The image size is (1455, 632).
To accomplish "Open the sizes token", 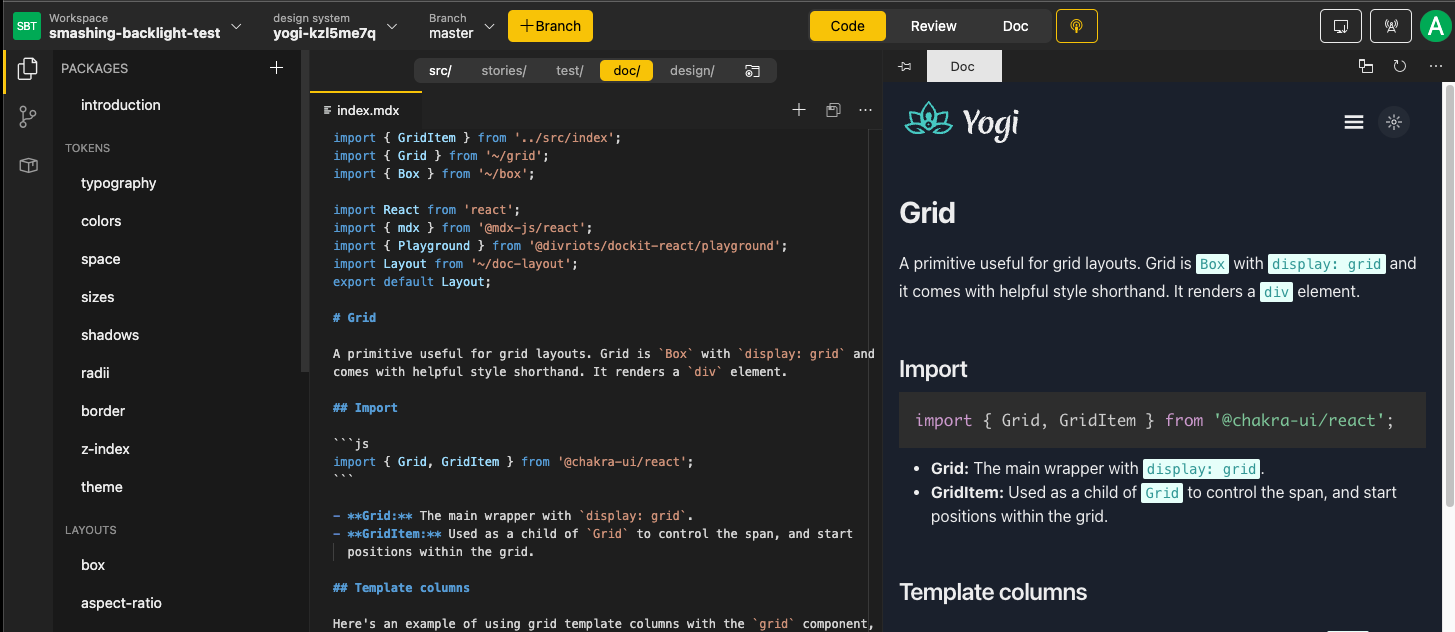I will point(98,297).
